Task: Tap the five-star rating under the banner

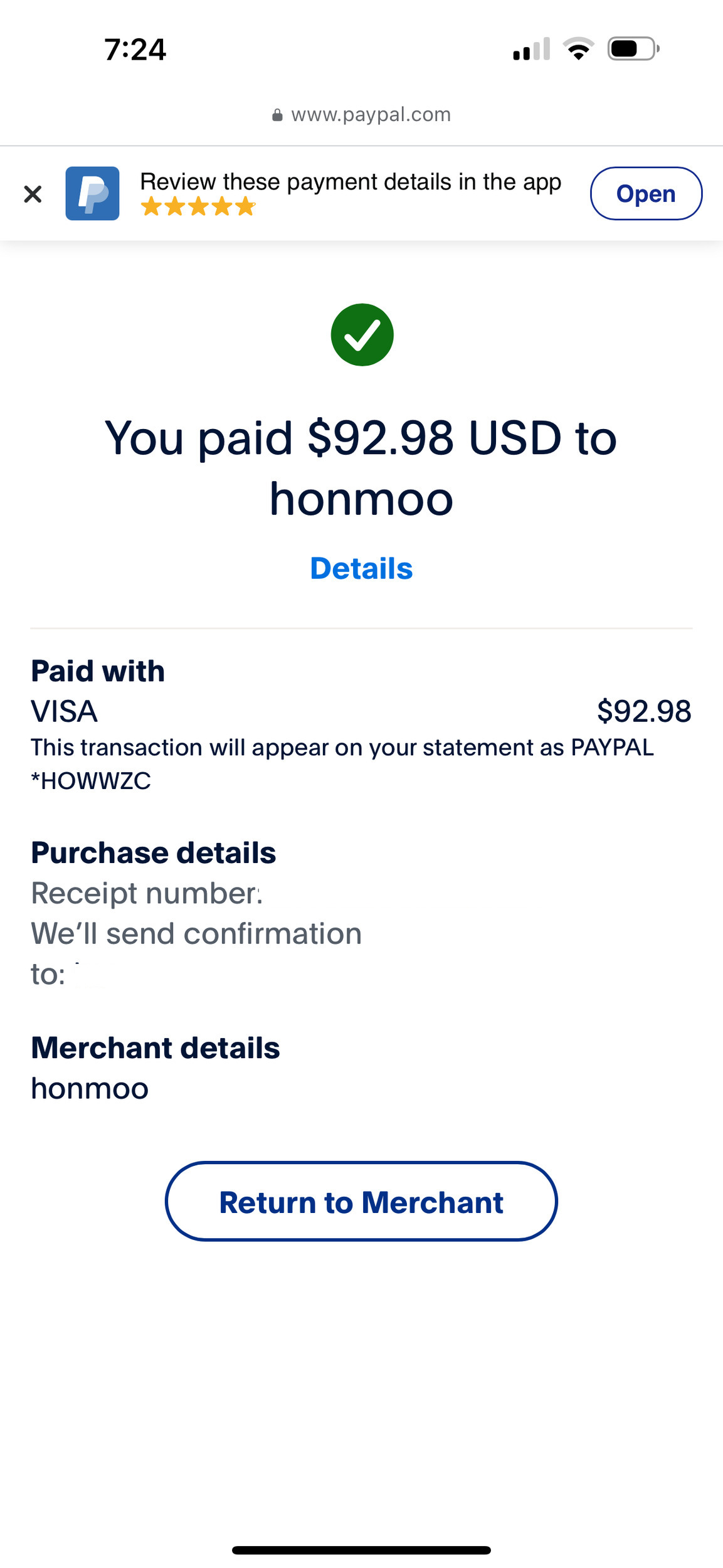Action: pos(198,206)
